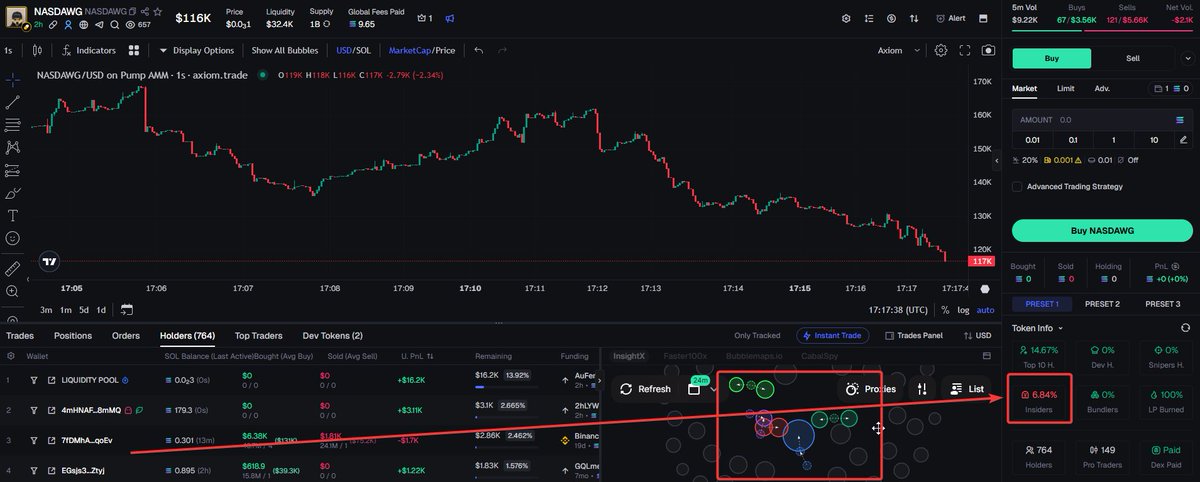Open the emoji sticker tool
Viewport: 1200px width, 482px height.
click(13, 239)
